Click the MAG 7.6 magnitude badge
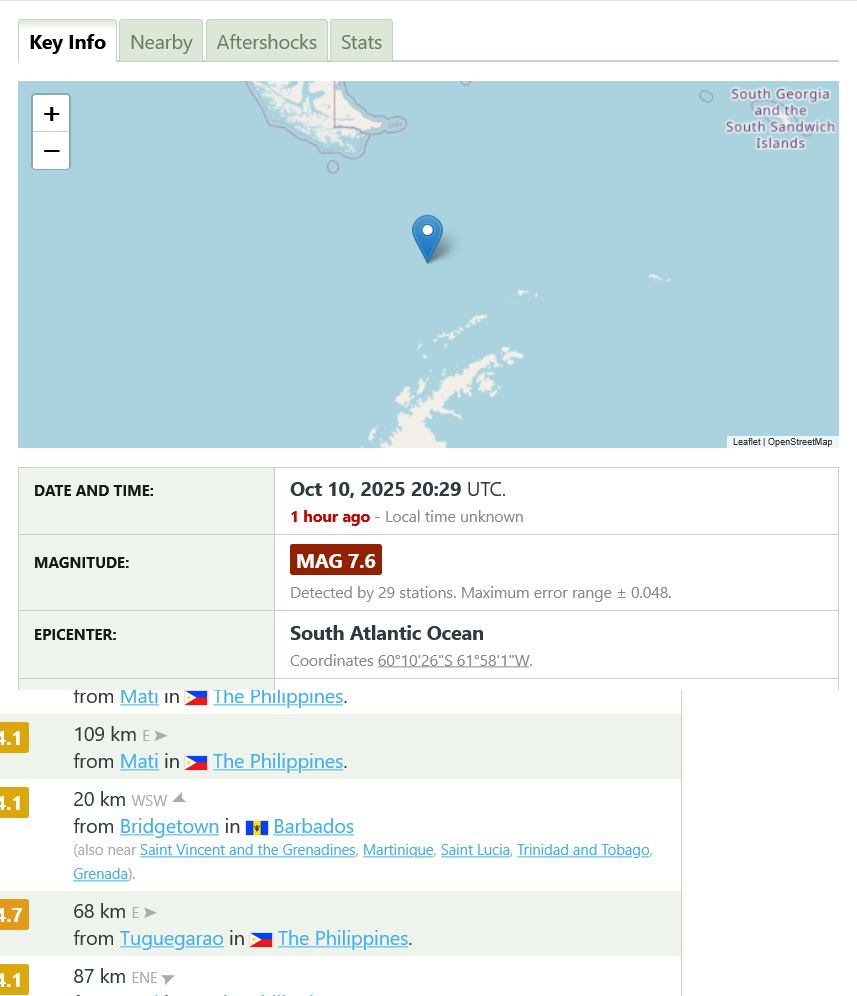 pyautogui.click(x=336, y=560)
